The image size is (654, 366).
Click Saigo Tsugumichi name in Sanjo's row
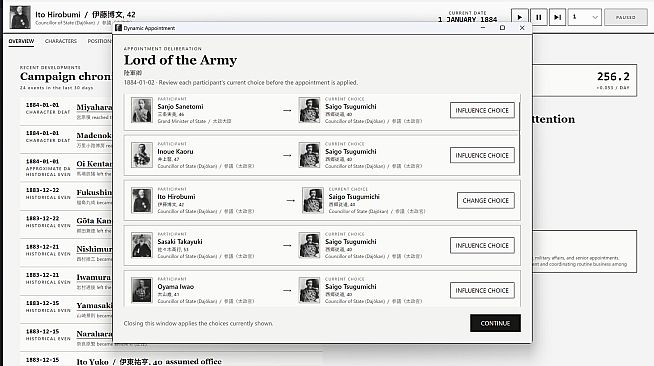351,107
